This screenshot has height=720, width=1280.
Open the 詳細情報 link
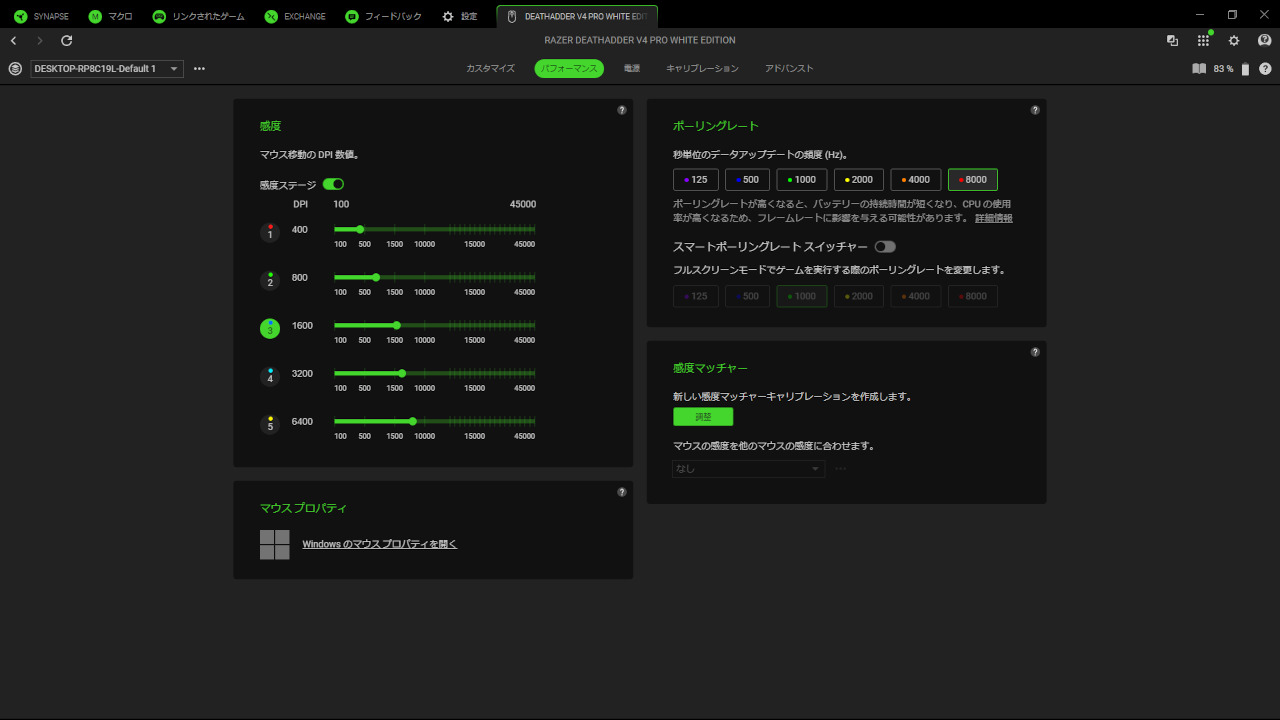(994, 218)
